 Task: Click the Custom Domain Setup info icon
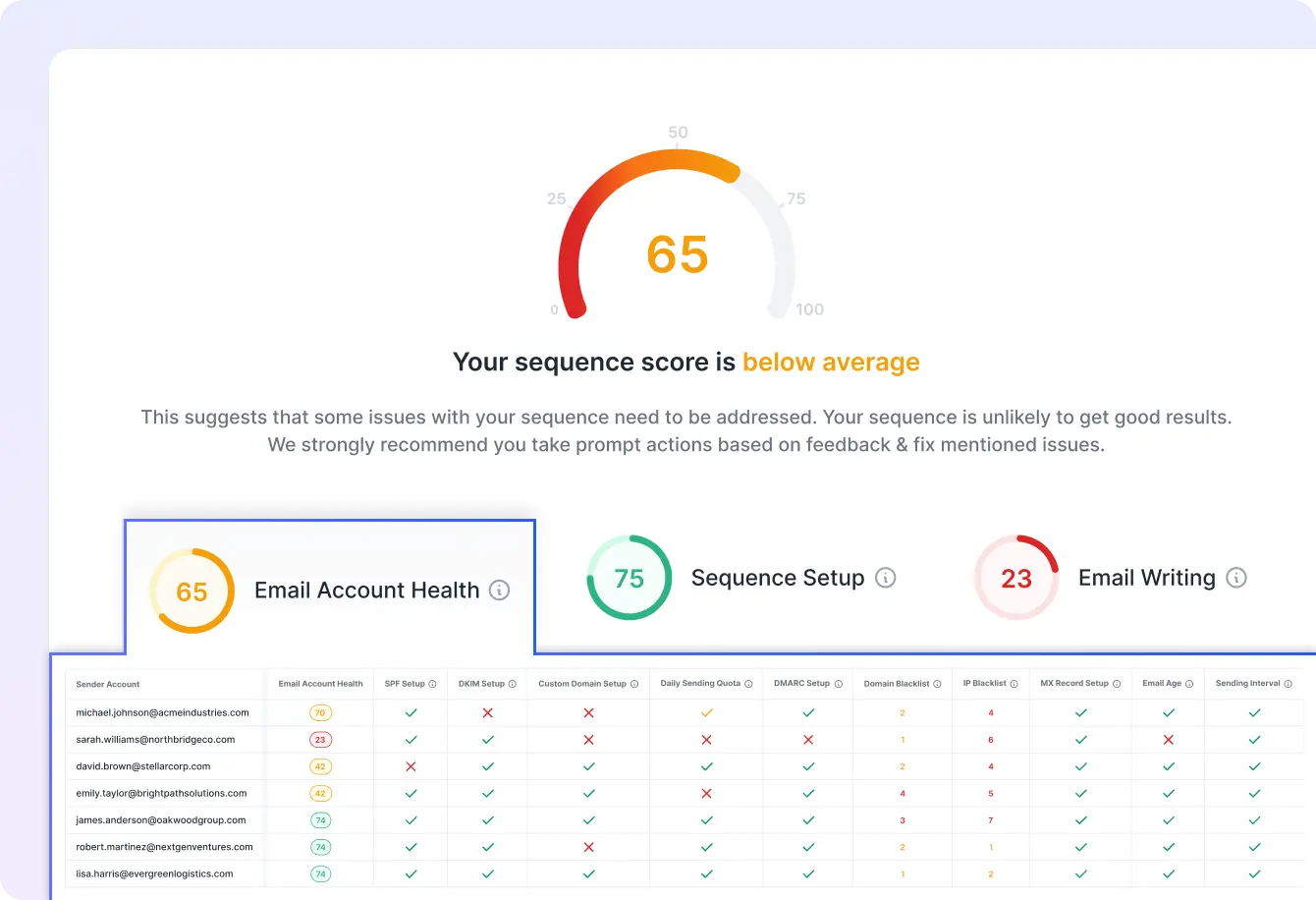[x=634, y=684]
